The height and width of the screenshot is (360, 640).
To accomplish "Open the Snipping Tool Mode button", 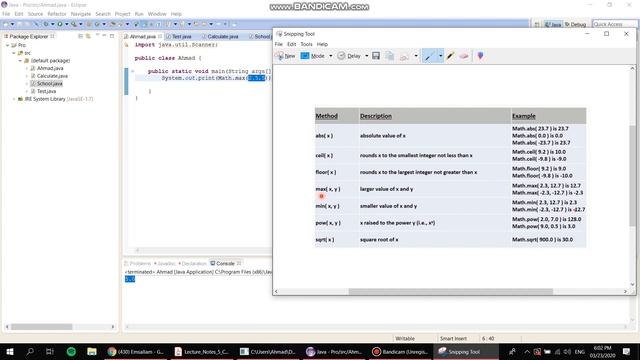I will pyautogui.click(x=313, y=56).
